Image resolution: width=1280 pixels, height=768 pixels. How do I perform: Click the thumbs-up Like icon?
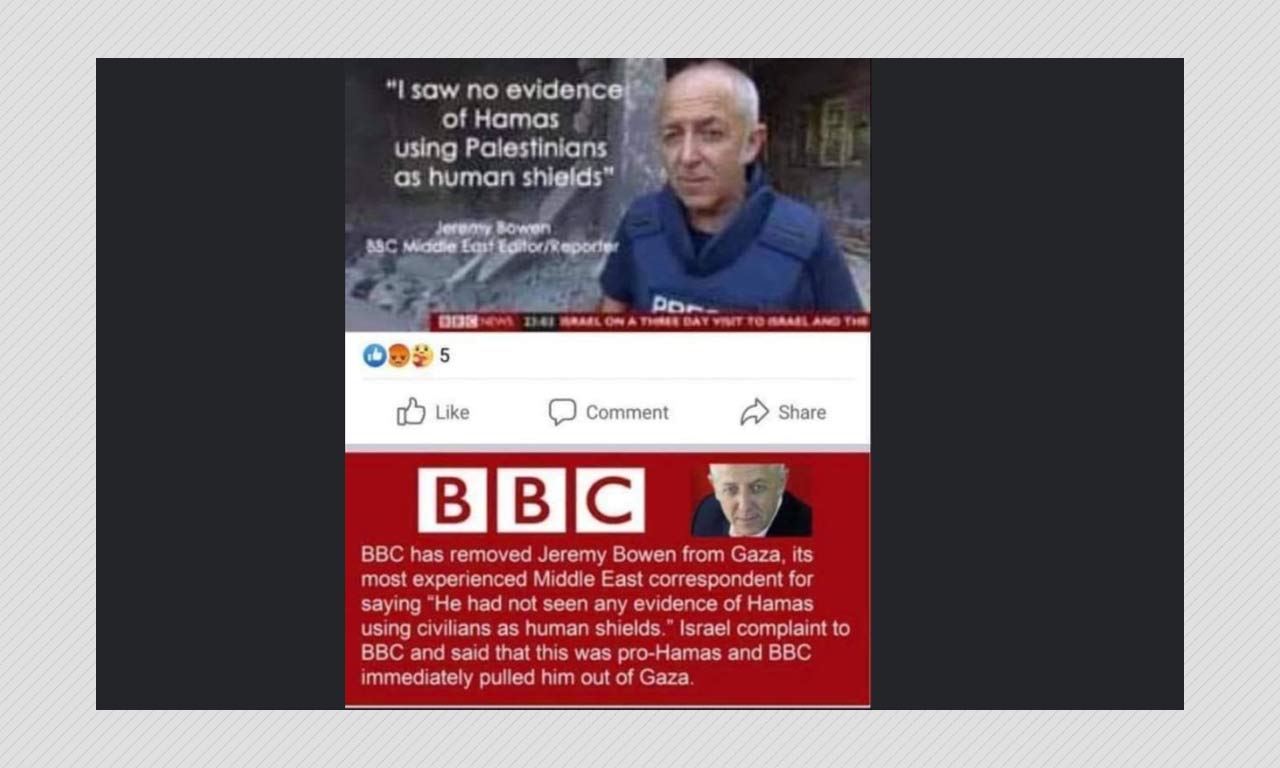(x=411, y=411)
